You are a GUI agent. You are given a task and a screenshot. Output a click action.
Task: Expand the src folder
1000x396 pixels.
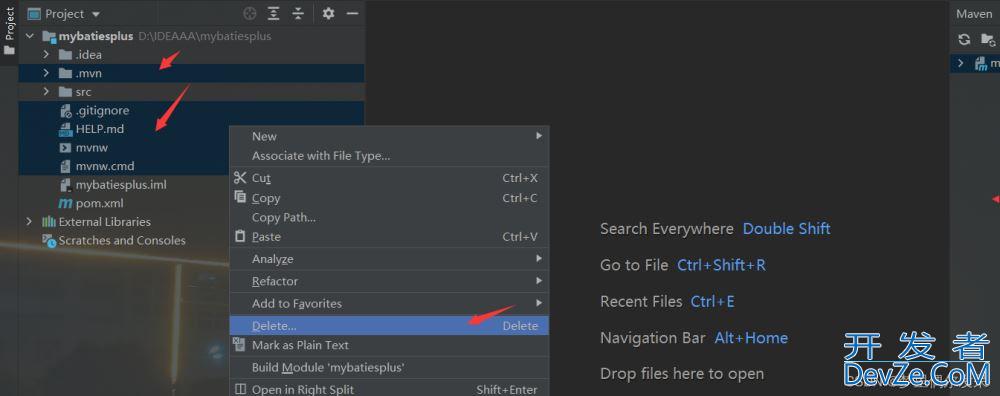[x=46, y=92]
